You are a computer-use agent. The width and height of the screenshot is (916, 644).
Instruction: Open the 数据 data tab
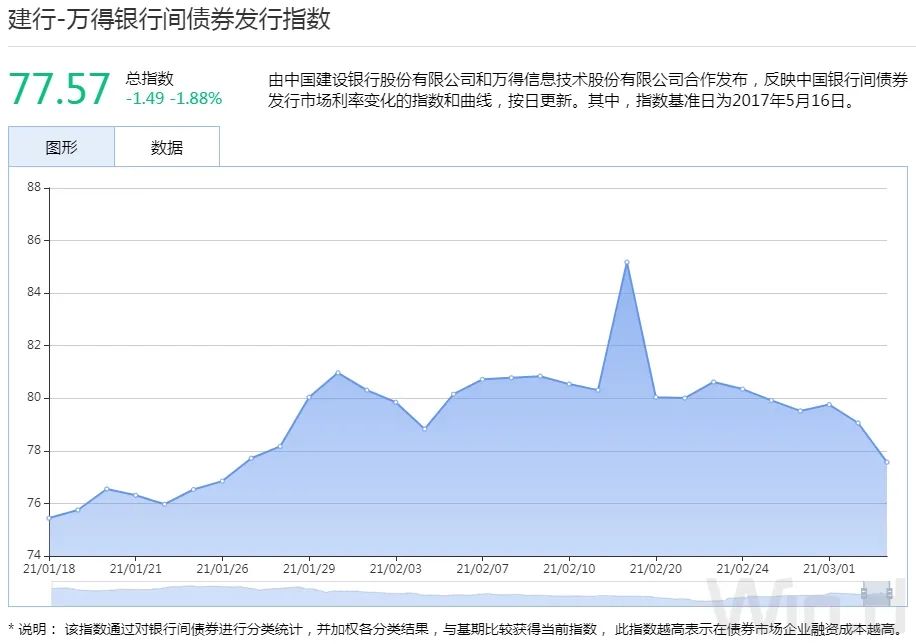click(167, 147)
